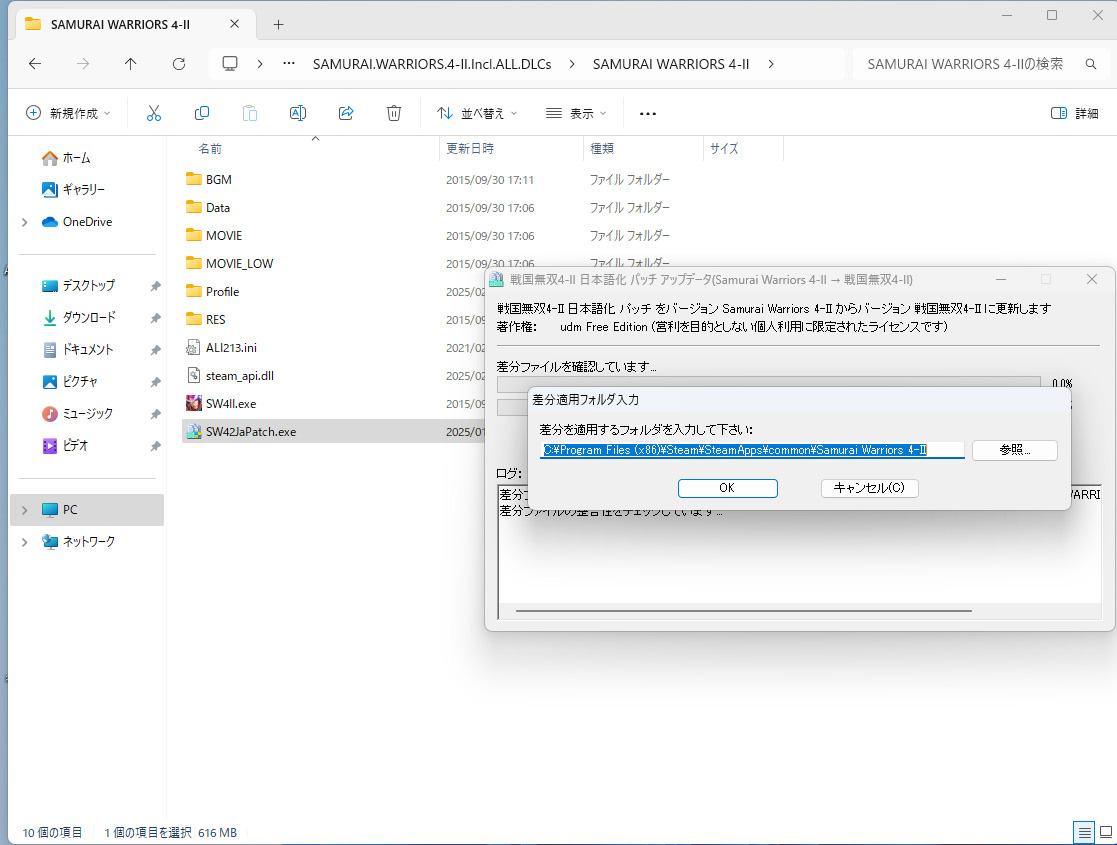The width and height of the screenshot is (1117, 845).
Task: Open the three-dot more options menu in toolbar
Action: point(648,113)
